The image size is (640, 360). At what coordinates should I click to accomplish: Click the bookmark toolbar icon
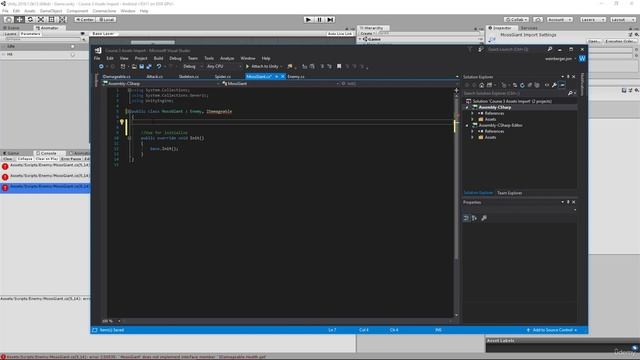(x=339, y=67)
